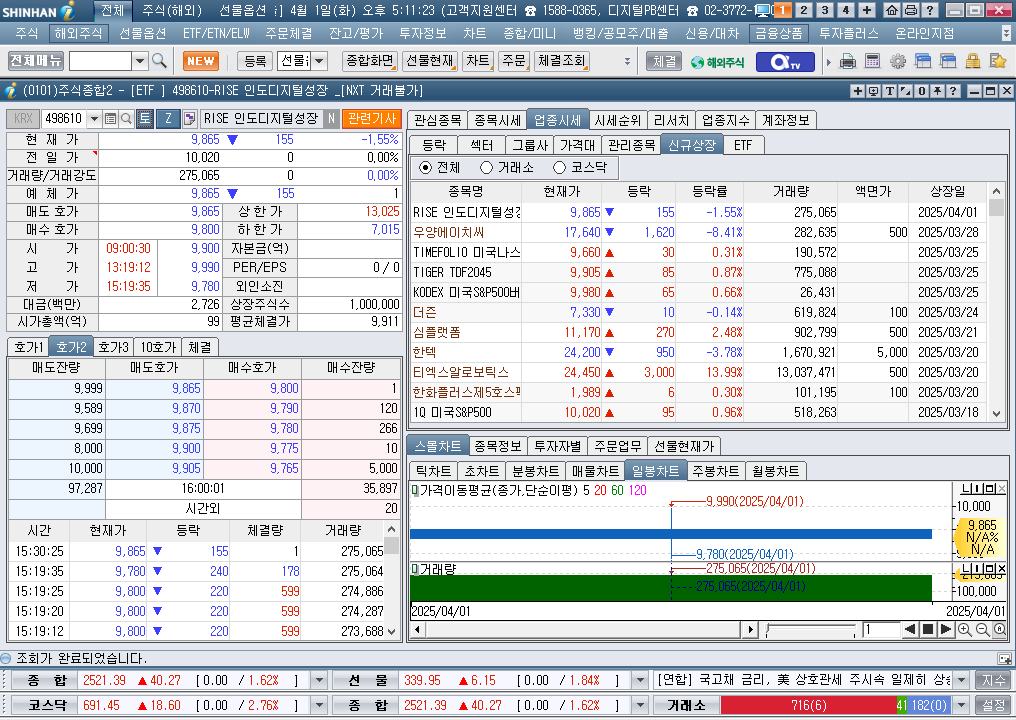Switch to virtual screen 2

tap(803, 10)
